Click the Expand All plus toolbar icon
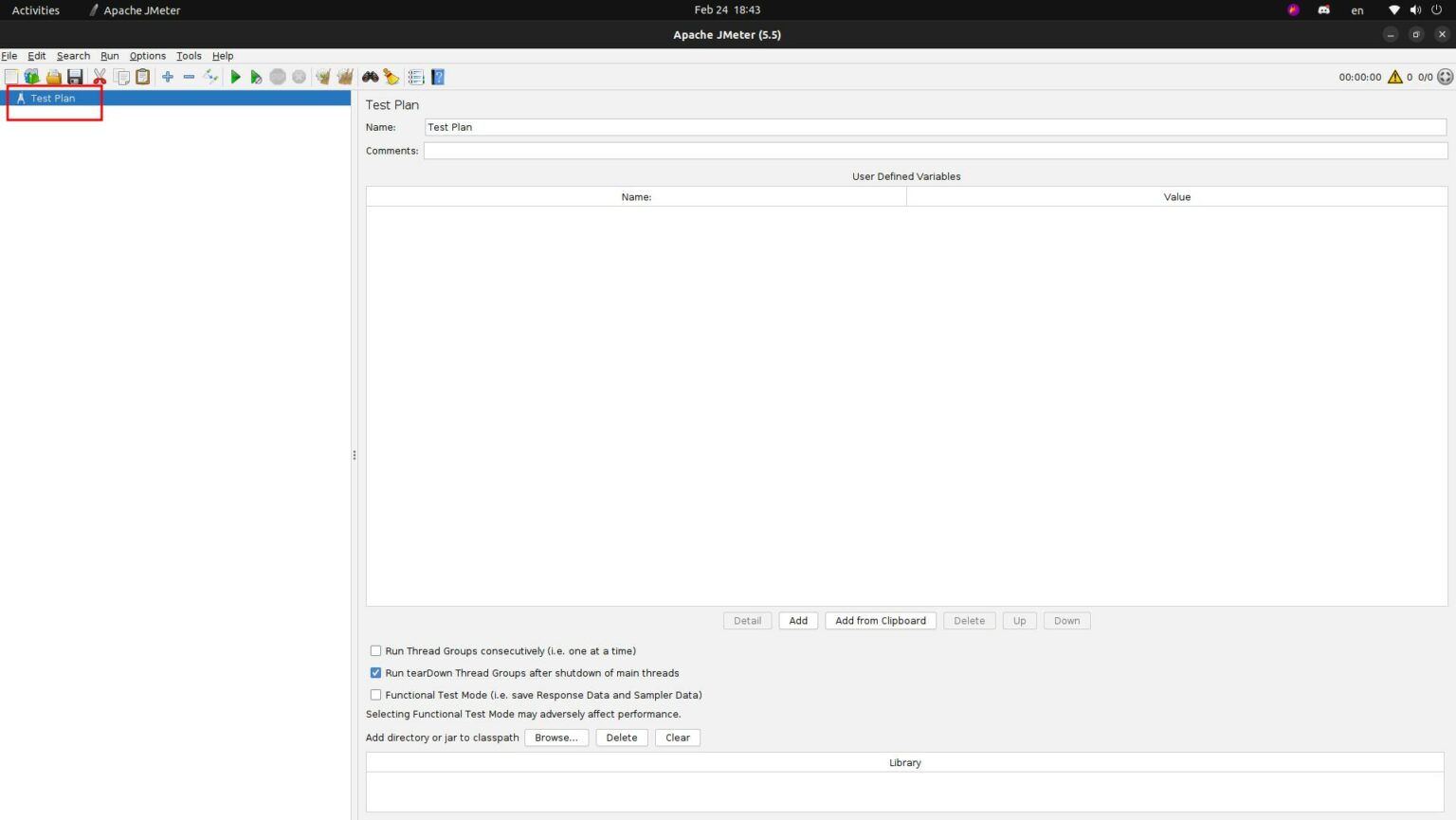 click(x=167, y=77)
